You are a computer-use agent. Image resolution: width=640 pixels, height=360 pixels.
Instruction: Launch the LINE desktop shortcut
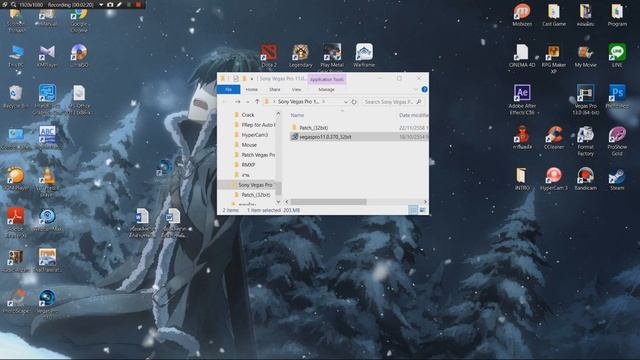tap(617, 56)
